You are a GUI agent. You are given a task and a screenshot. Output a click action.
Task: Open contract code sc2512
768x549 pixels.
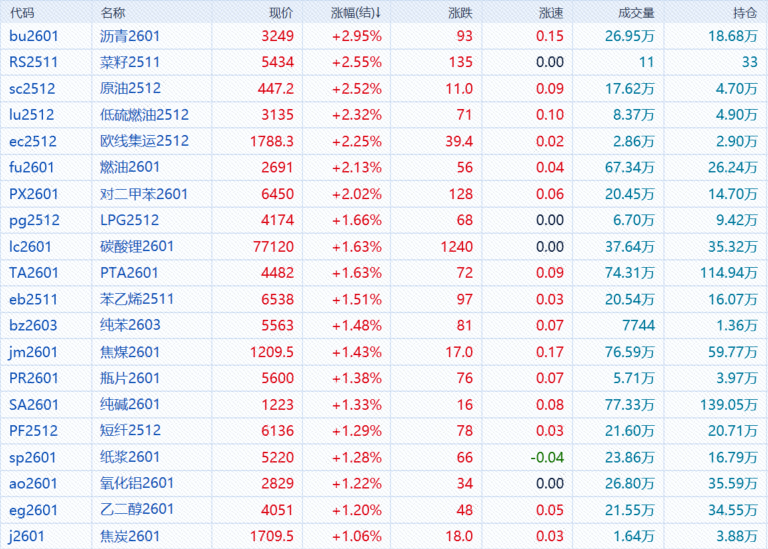(x=32, y=89)
